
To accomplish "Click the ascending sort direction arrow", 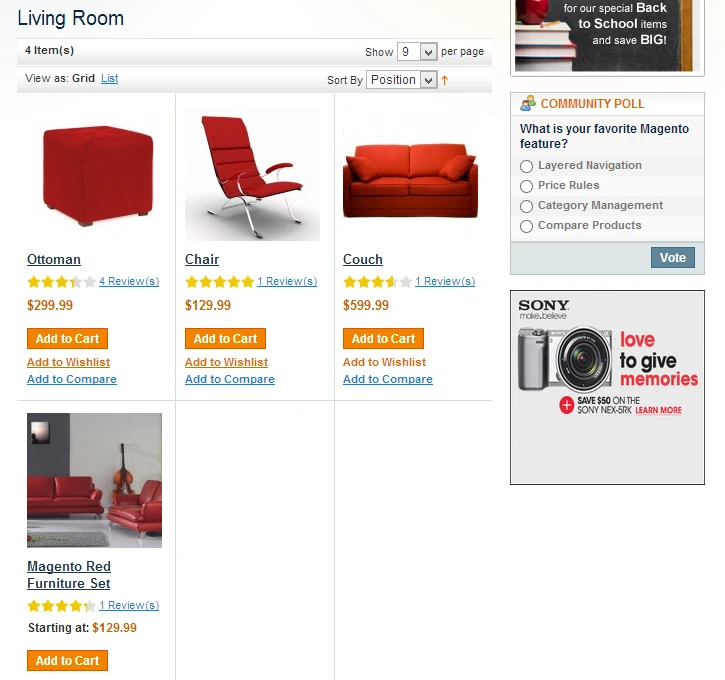I will [x=444, y=80].
